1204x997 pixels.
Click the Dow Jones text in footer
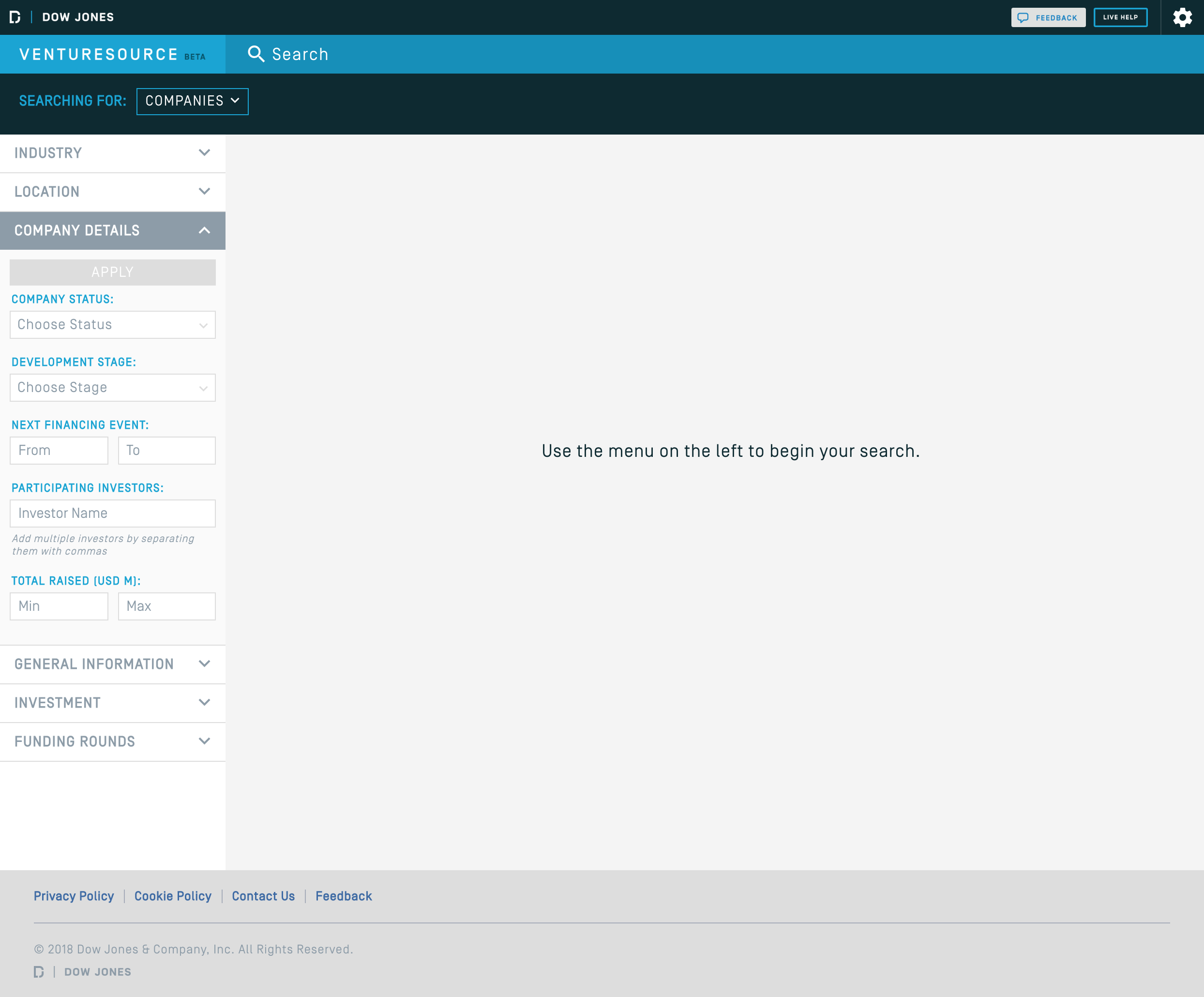click(x=98, y=972)
